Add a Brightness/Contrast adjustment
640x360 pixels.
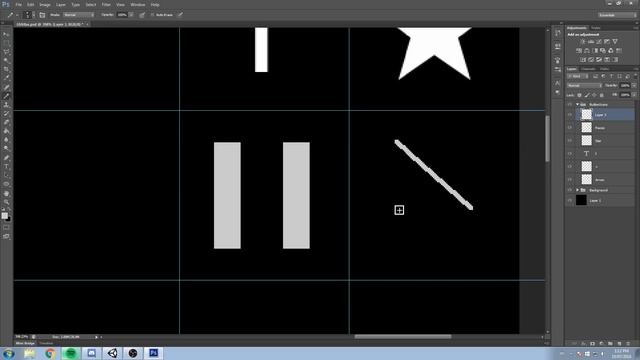point(583,42)
